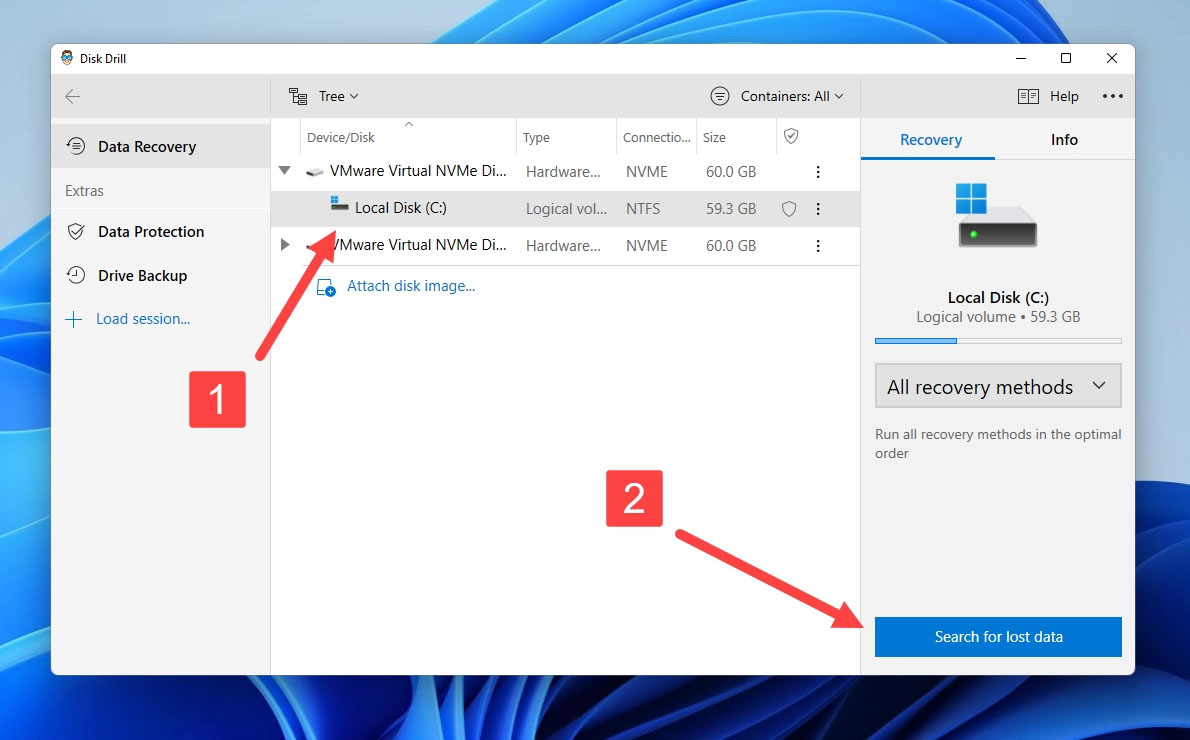Click the 59.3 GB size cell
This screenshot has width=1190, height=740.
pos(731,209)
